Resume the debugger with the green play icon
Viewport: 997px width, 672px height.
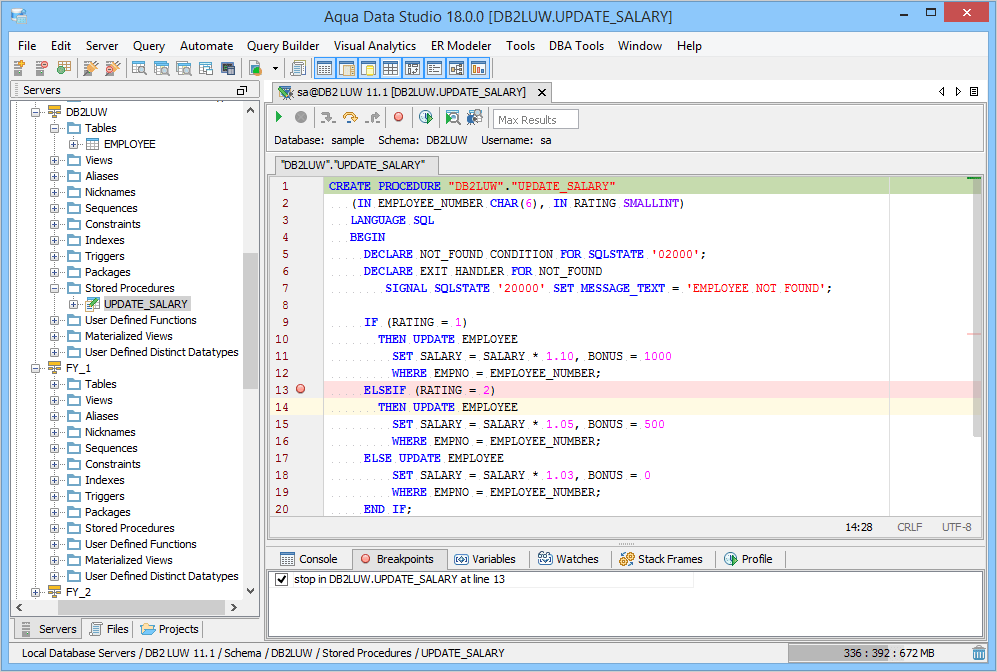(279, 117)
